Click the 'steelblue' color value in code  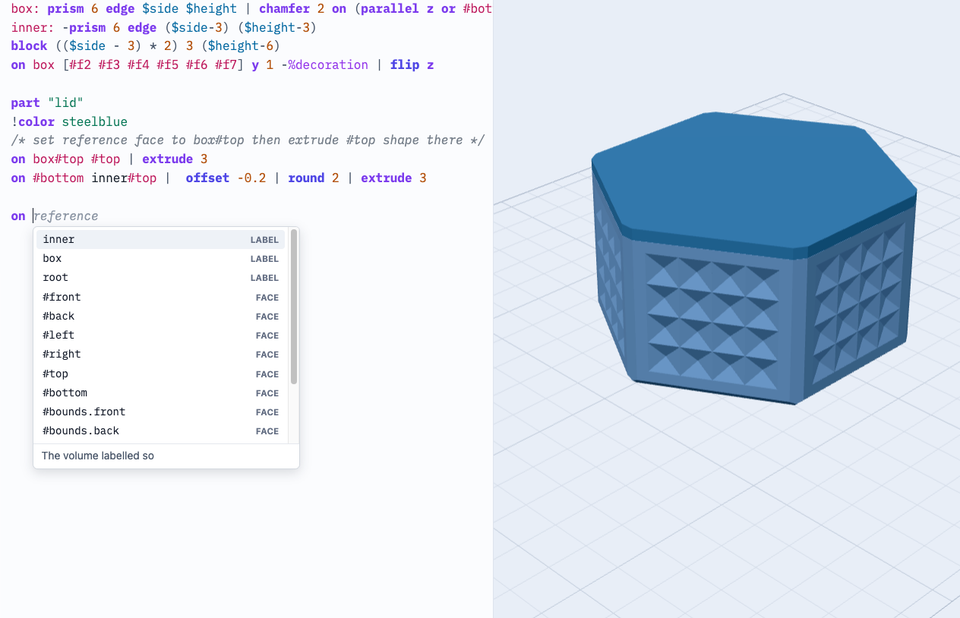tap(94, 121)
